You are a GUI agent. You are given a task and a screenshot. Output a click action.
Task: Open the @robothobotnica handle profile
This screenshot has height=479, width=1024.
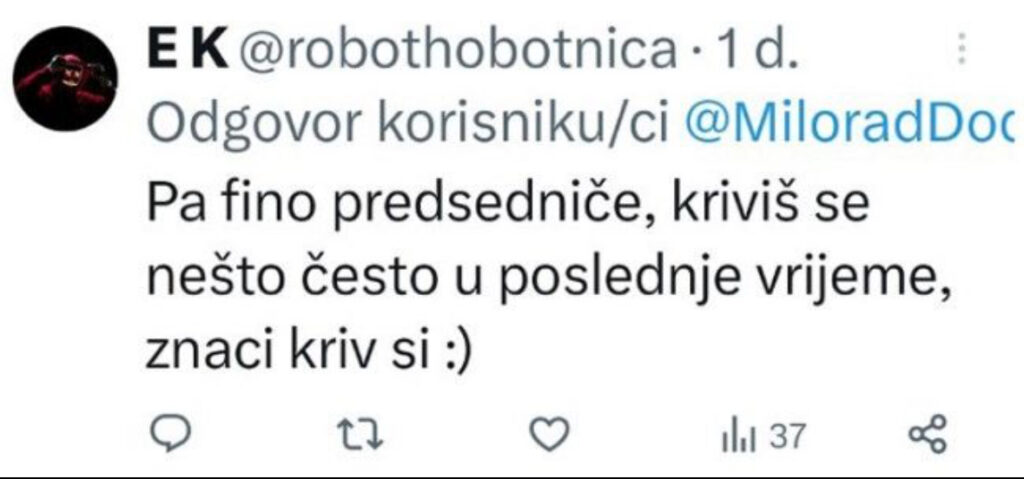(456, 50)
